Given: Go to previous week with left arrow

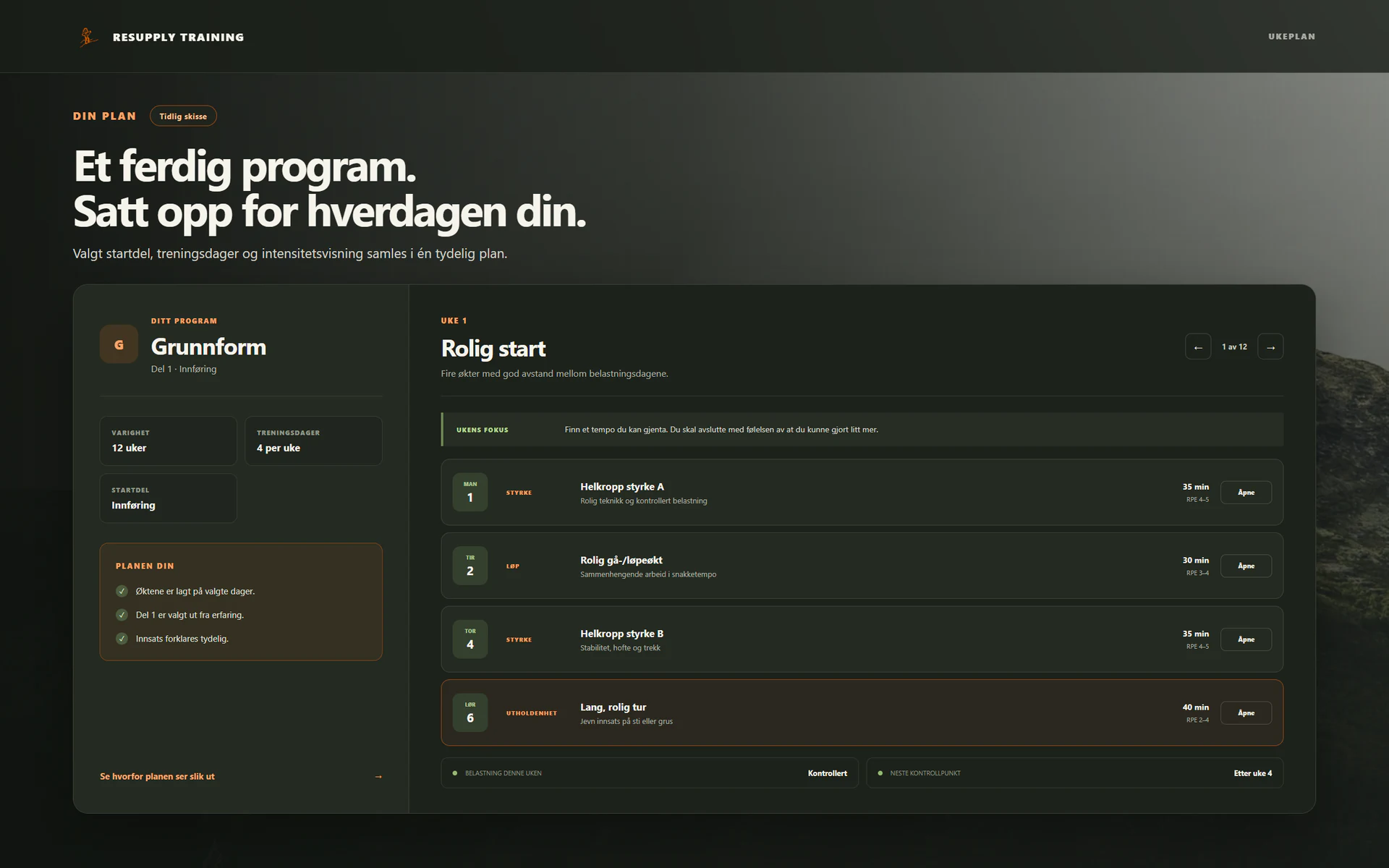Looking at the screenshot, I should click(x=1198, y=347).
